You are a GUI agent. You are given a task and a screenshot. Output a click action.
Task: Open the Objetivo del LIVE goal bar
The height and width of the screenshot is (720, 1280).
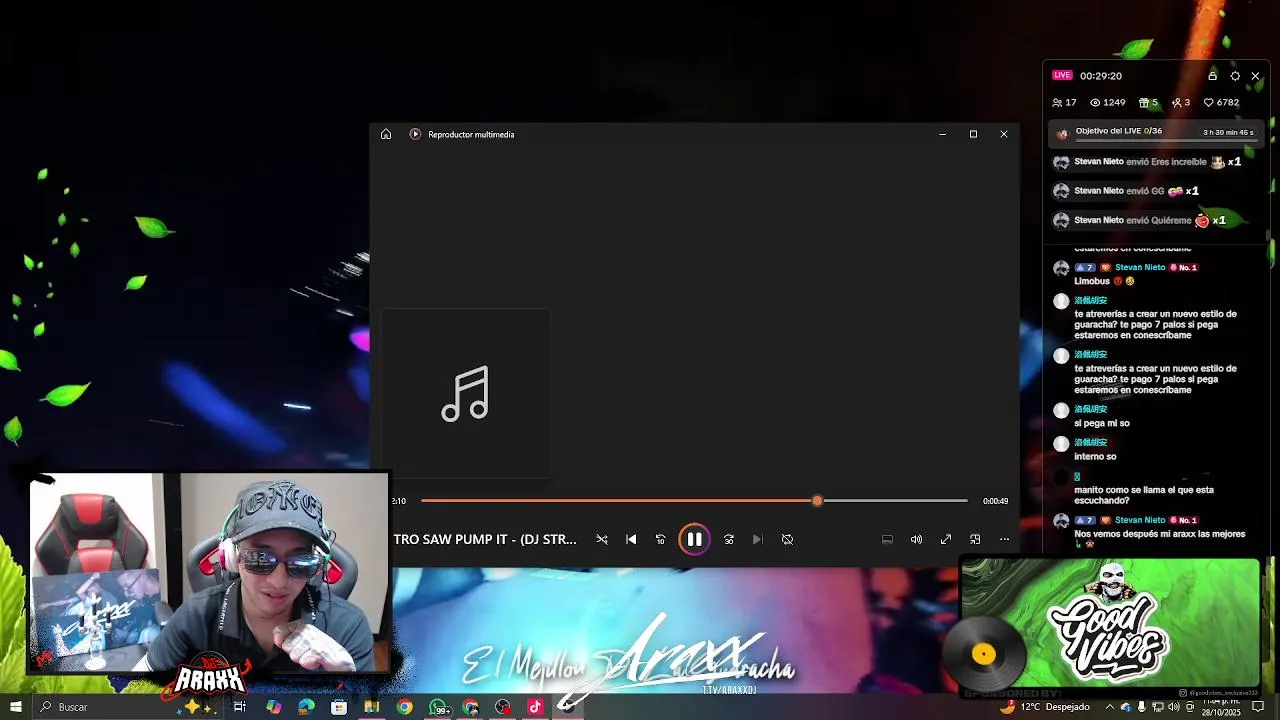[1156, 132]
